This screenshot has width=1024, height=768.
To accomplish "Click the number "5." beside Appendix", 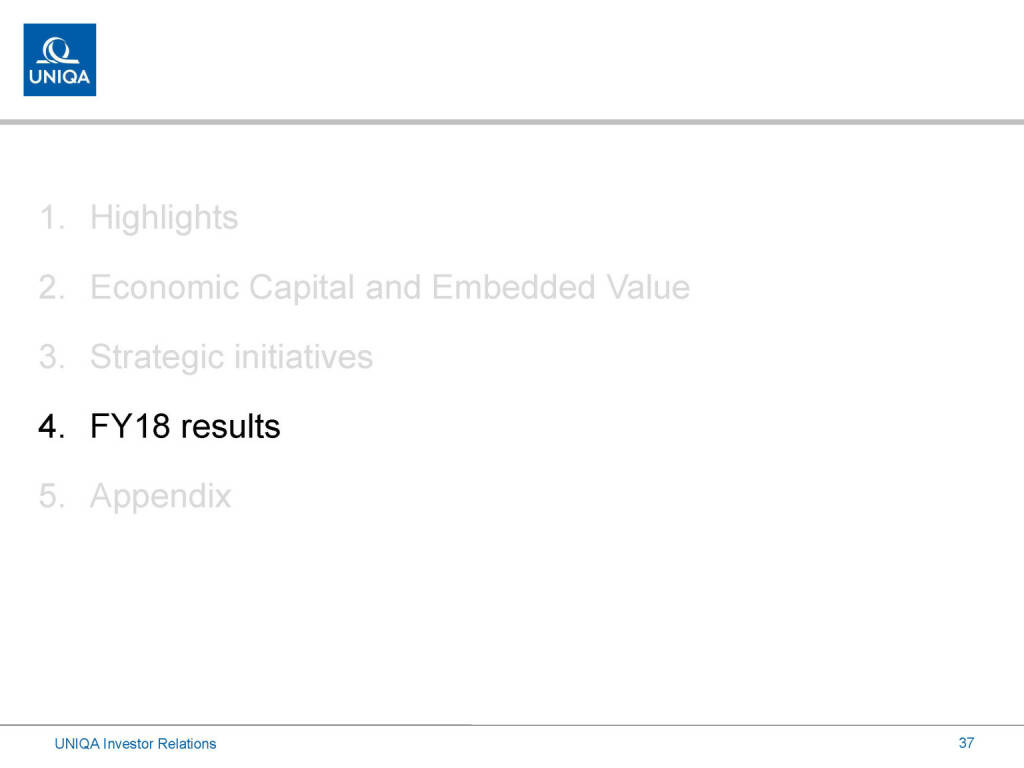I will click(x=53, y=497).
